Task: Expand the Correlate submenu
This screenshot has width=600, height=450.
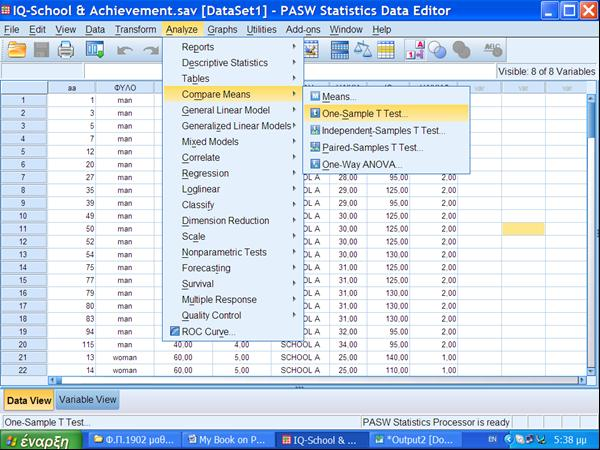Action: 233,157
